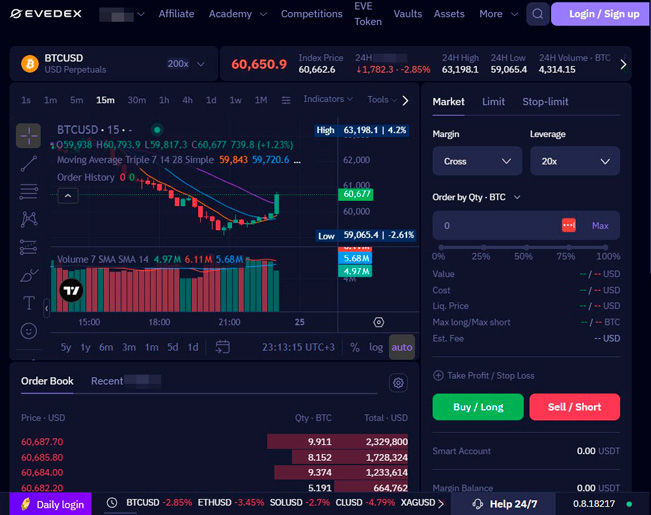Click Login / Sign up

tap(601, 14)
